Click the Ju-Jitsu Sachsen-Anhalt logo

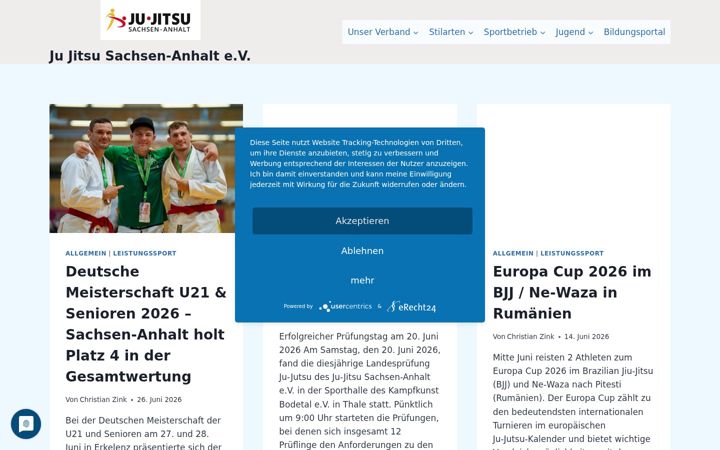[x=150, y=20]
